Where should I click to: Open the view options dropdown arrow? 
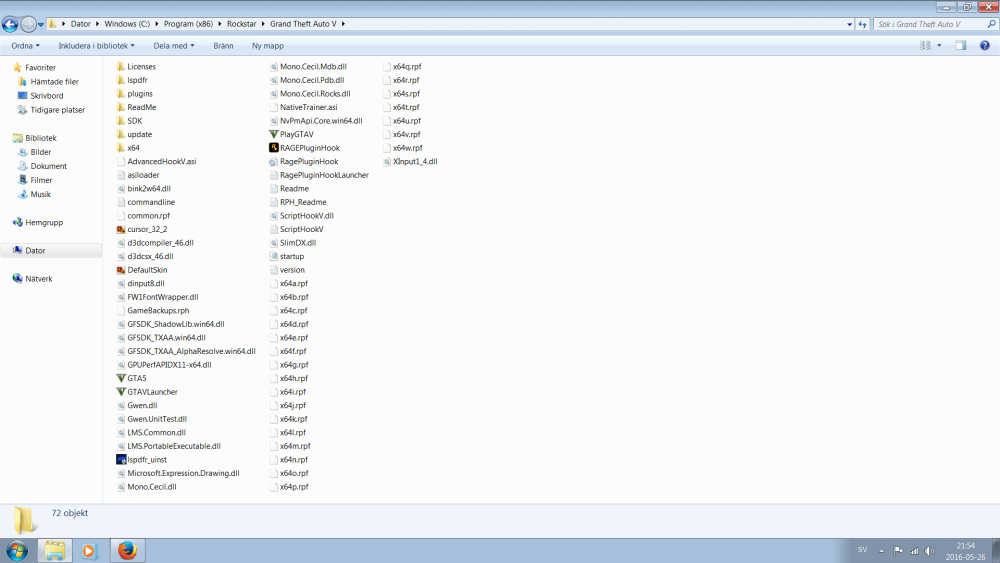(939, 46)
